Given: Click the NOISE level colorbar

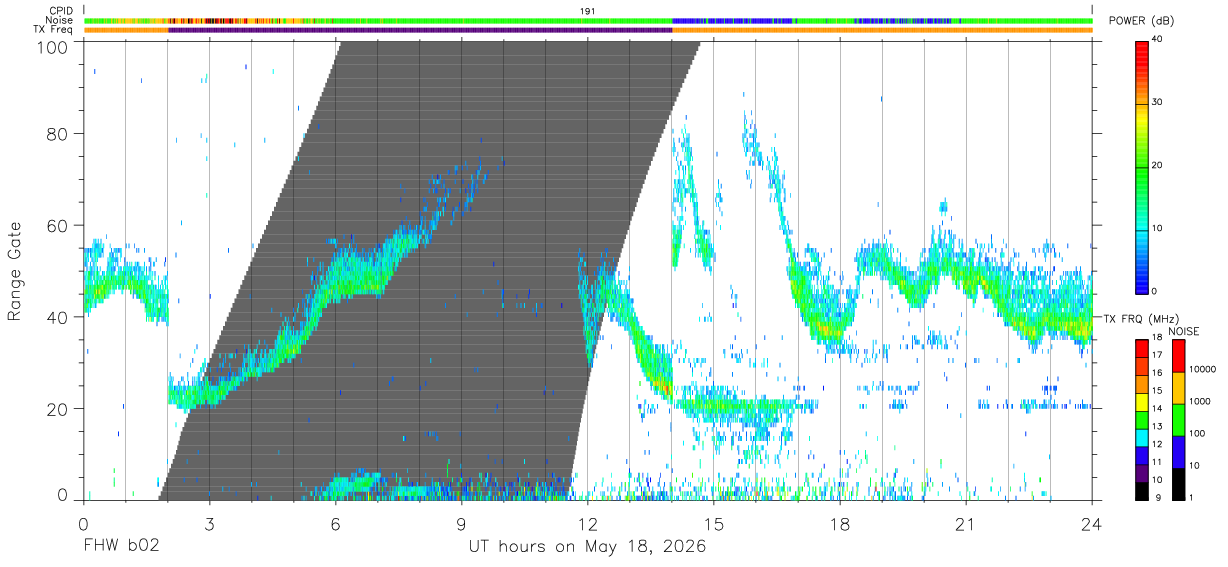Looking at the screenshot, I should coord(1179,420).
